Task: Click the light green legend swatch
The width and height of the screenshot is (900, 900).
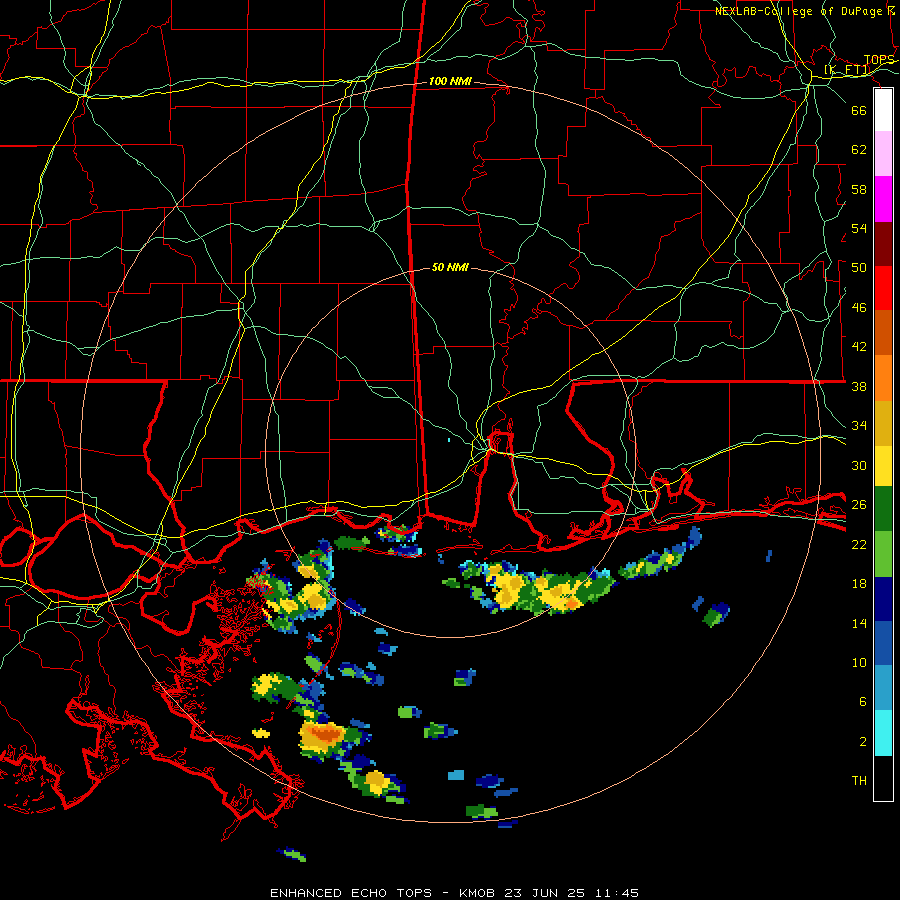Action: coord(883,554)
